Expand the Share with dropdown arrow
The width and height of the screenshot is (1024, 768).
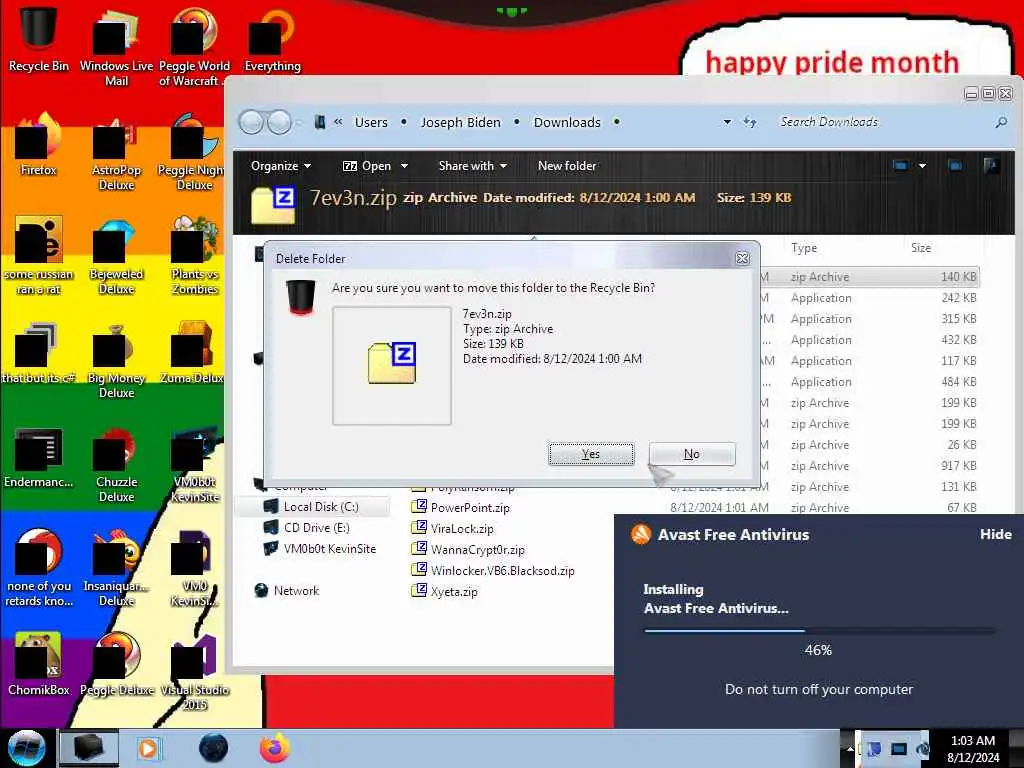pos(504,166)
